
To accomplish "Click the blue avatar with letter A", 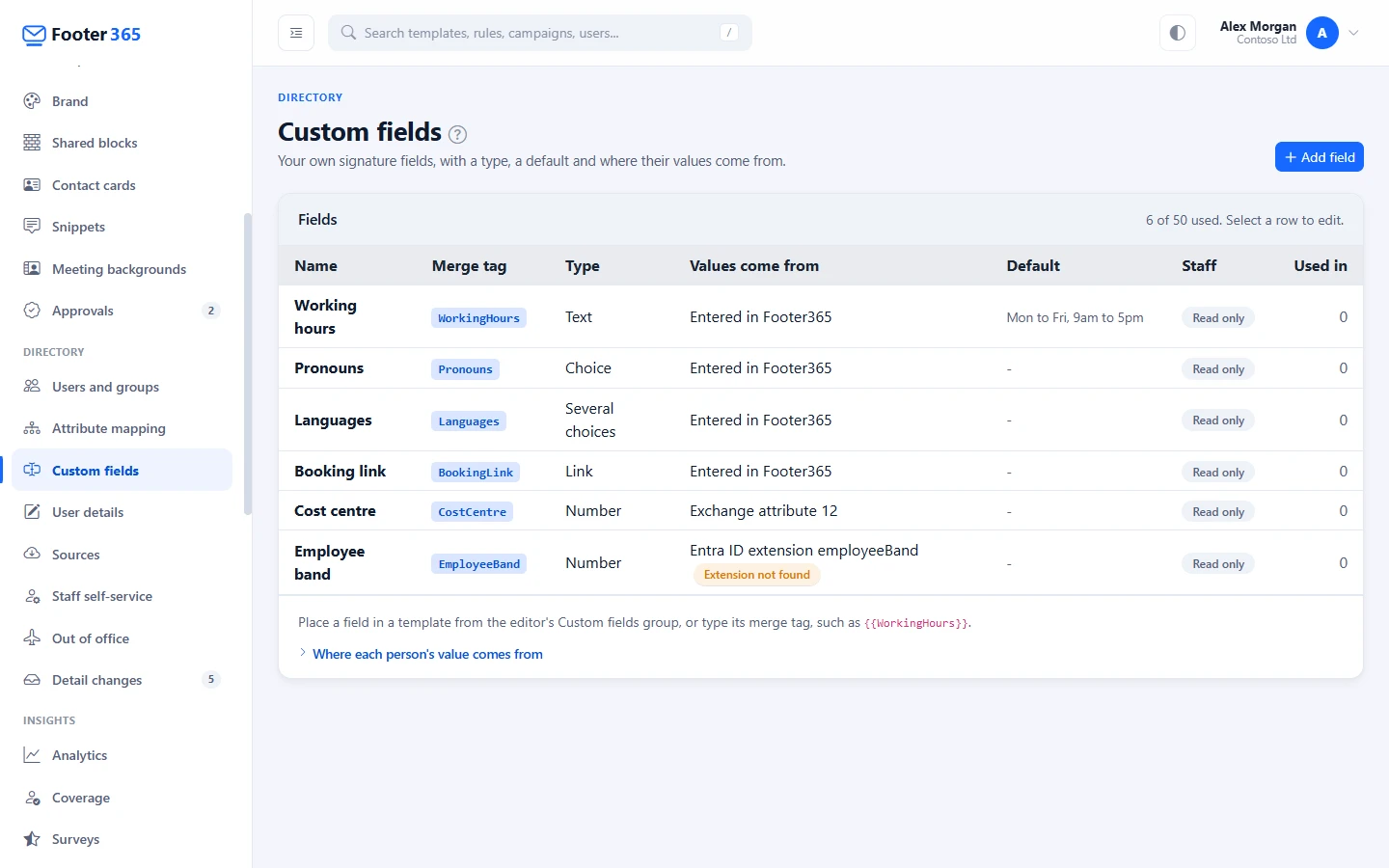I will pos(1322,33).
